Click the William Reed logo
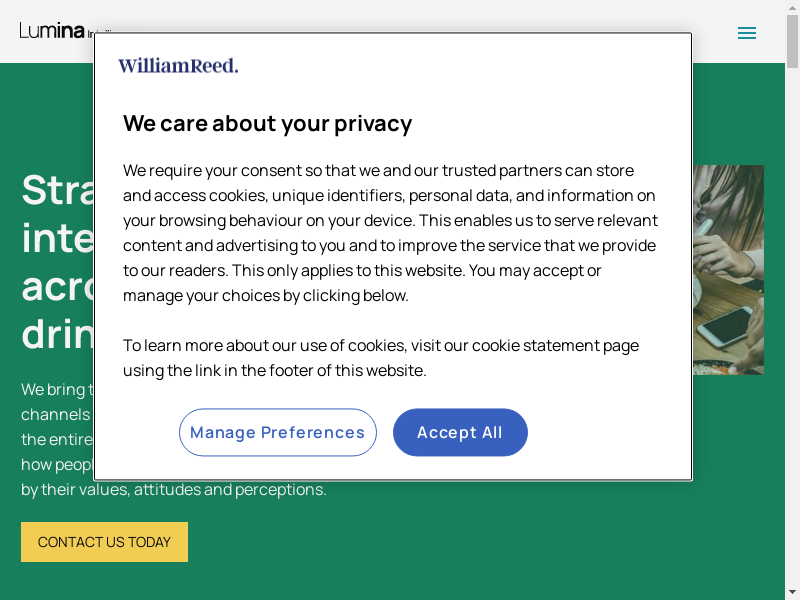The image size is (800, 600). tap(178, 66)
